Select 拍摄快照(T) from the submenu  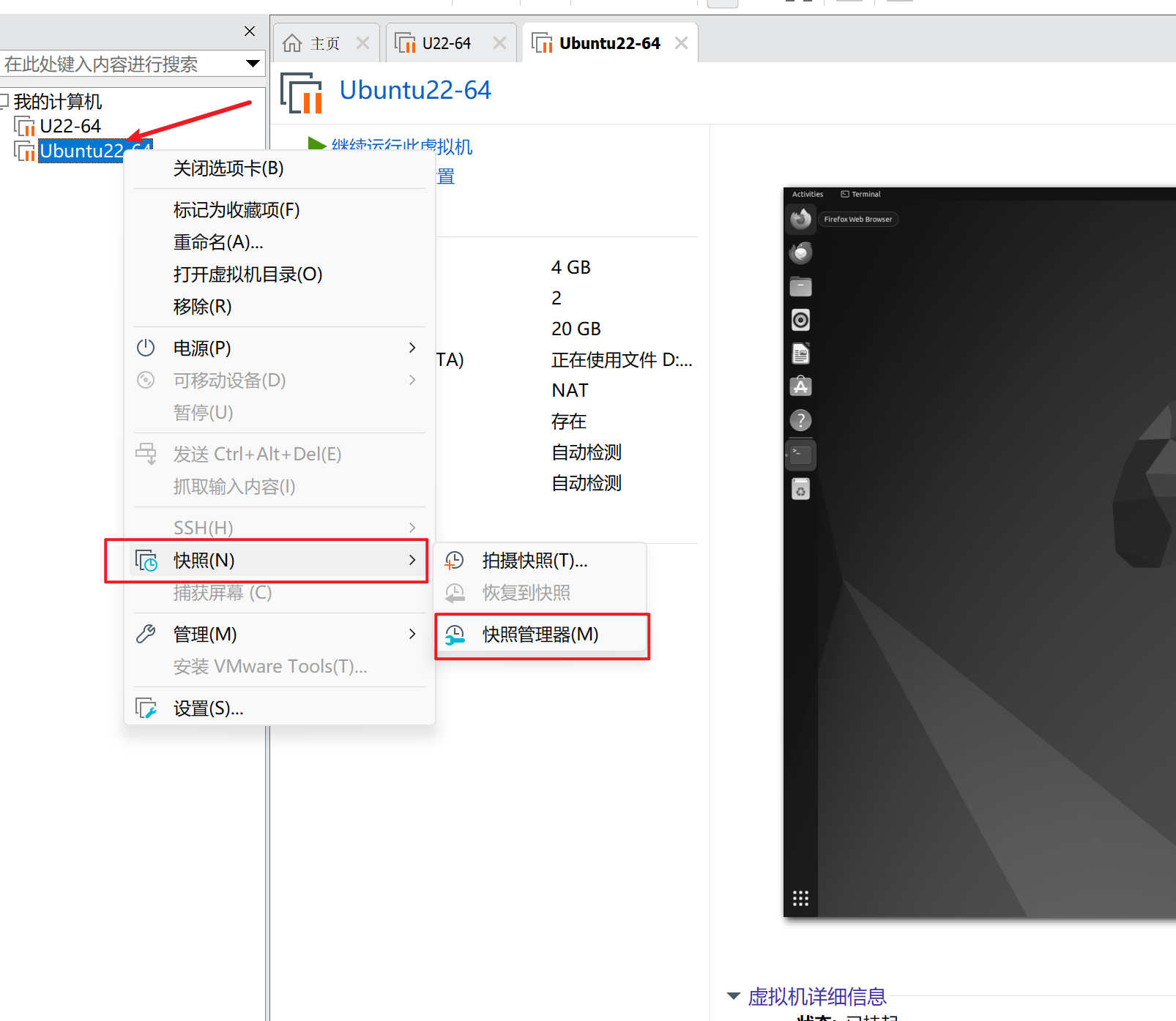click(534, 561)
